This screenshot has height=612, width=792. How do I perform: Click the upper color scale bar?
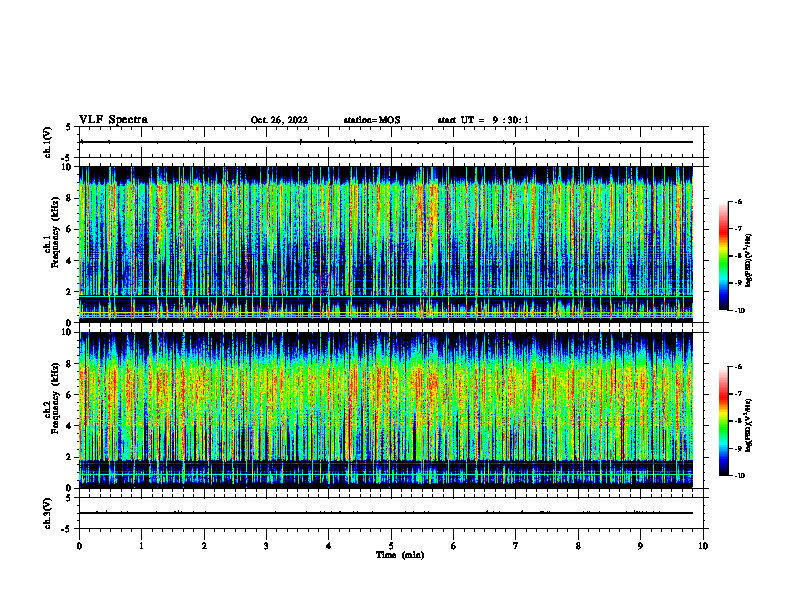(x=724, y=256)
